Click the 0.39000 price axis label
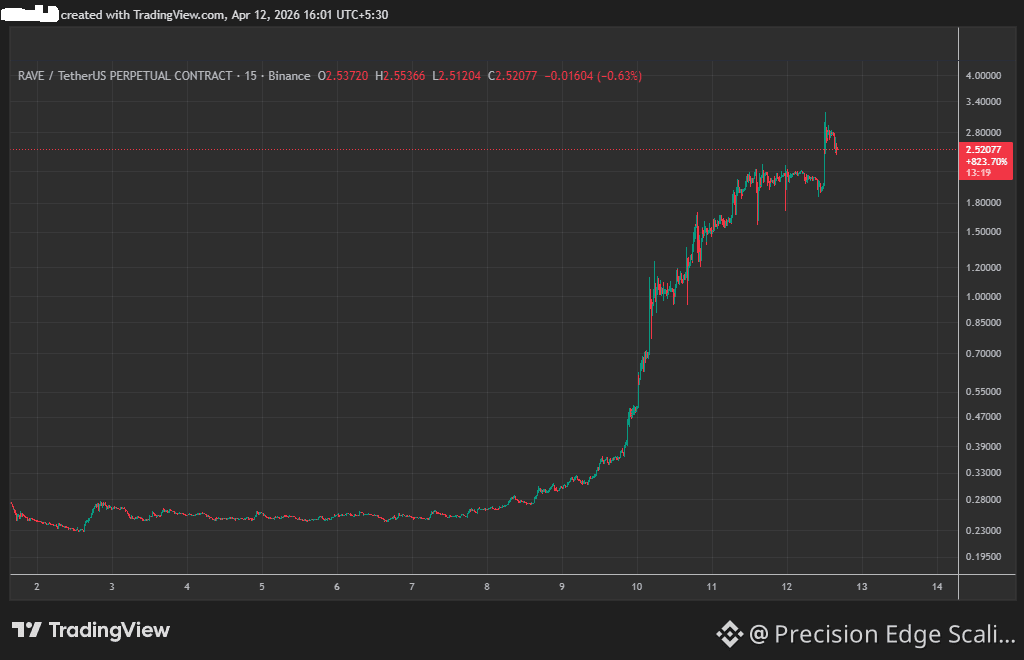Screen dimensions: 1024x660 (x=984, y=447)
